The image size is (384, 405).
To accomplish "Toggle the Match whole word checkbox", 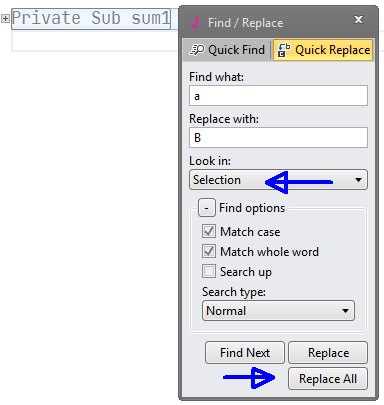I will pyautogui.click(x=209, y=251).
